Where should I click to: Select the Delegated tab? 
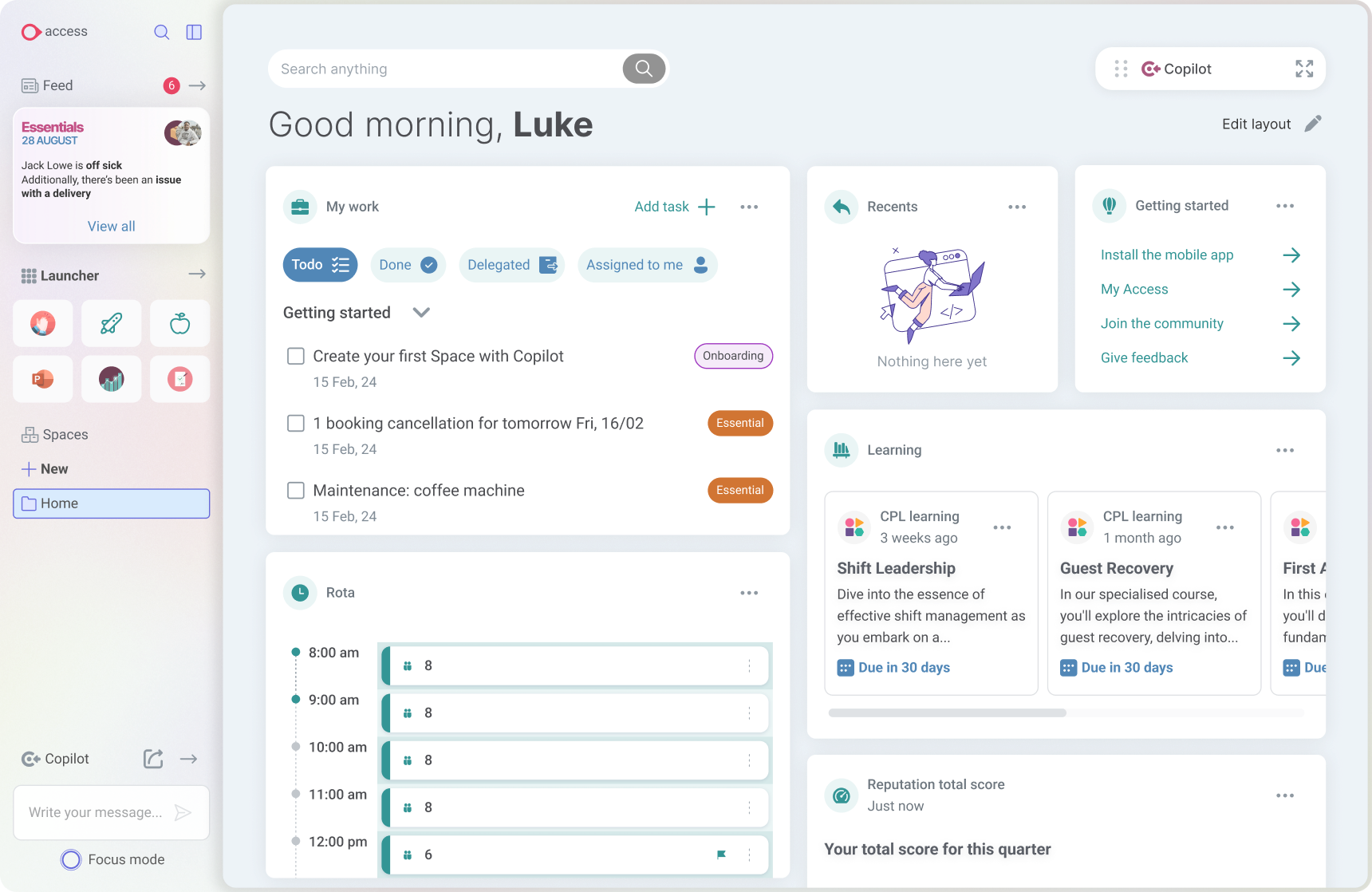tap(511, 265)
